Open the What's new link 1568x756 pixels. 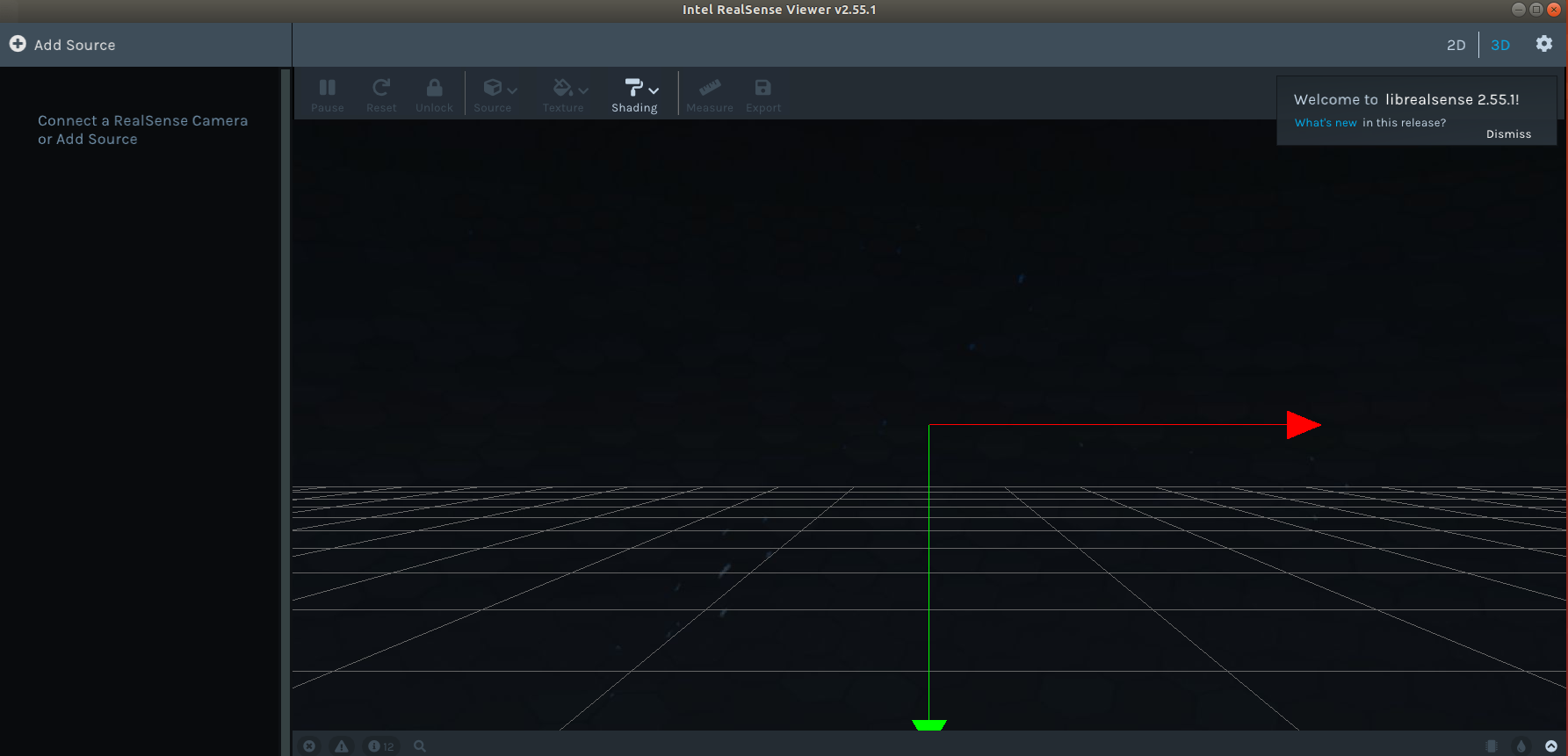[x=1326, y=123]
